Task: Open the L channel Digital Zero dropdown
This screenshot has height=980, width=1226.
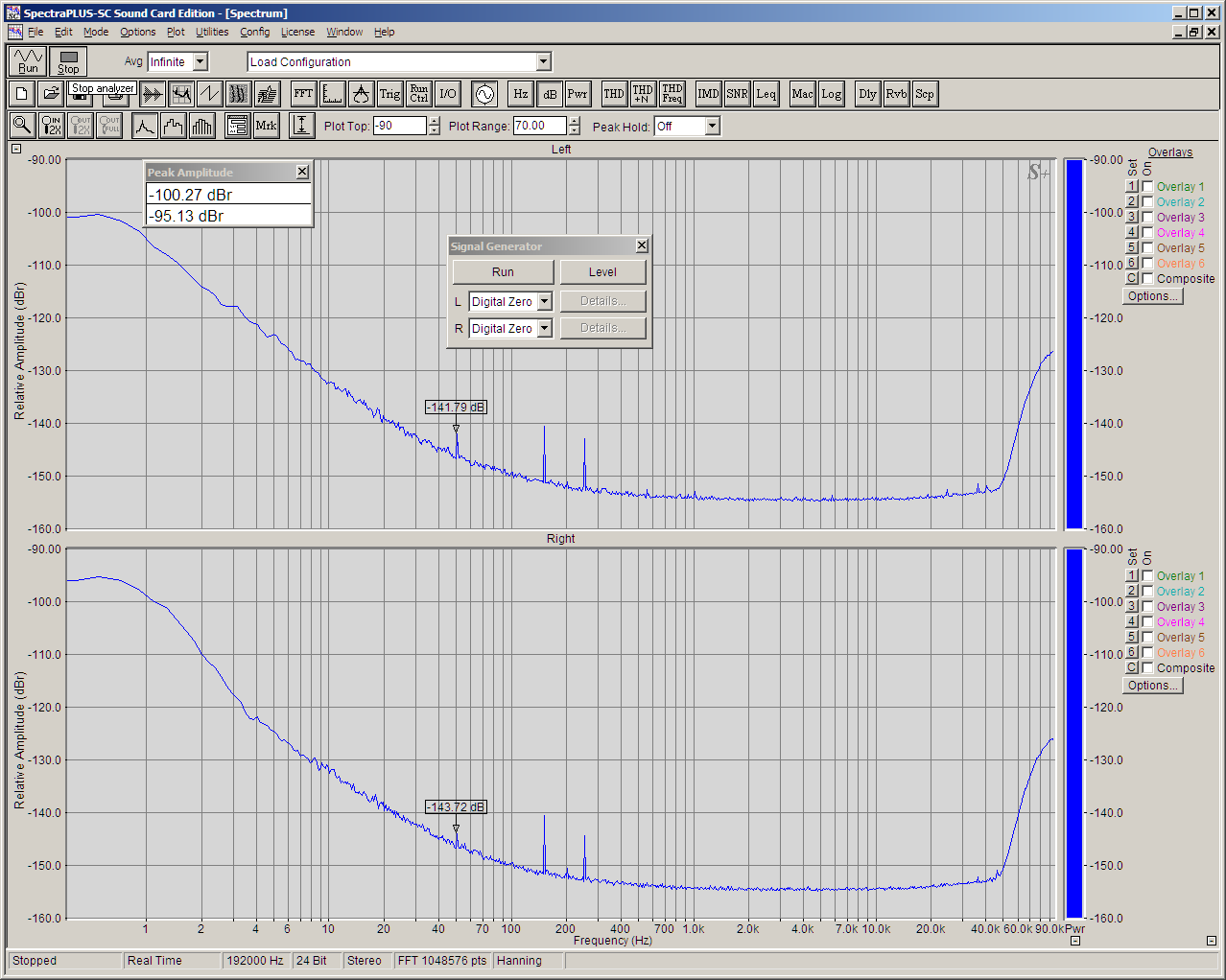Action: coord(544,301)
